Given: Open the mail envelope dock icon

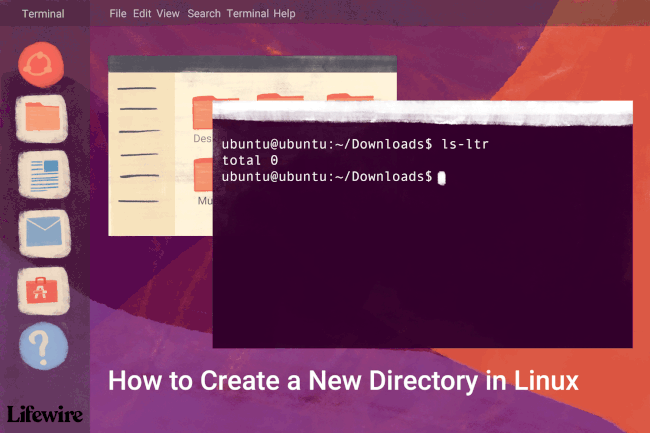Looking at the screenshot, I should pyautogui.click(x=44, y=233).
